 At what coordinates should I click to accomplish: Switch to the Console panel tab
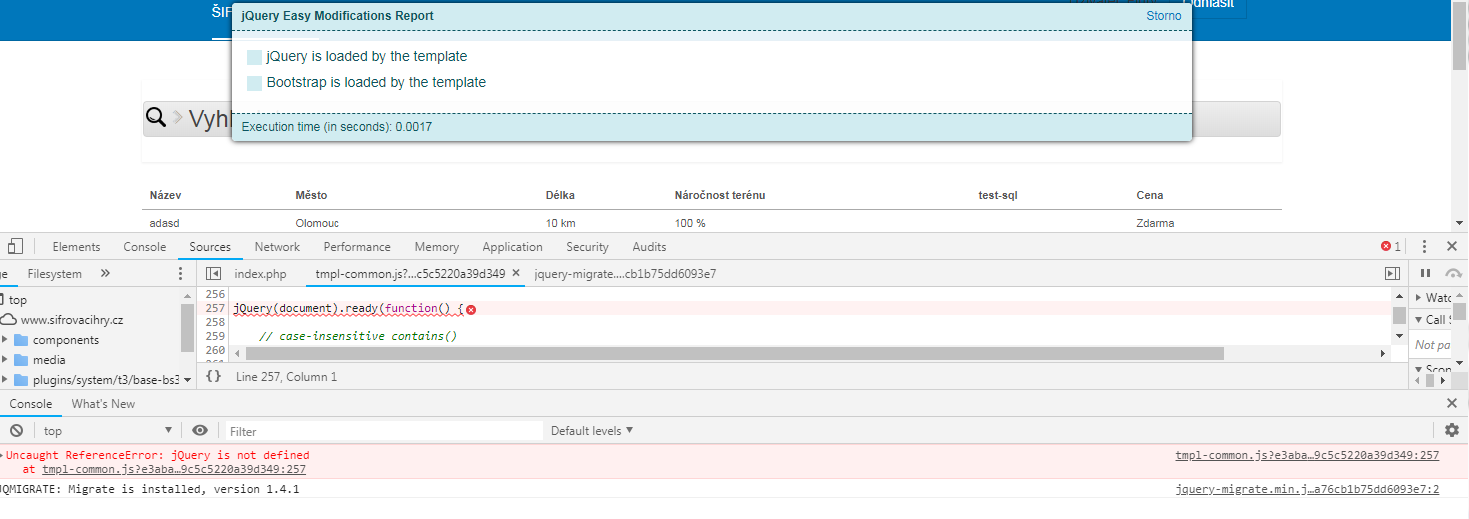coord(145,247)
